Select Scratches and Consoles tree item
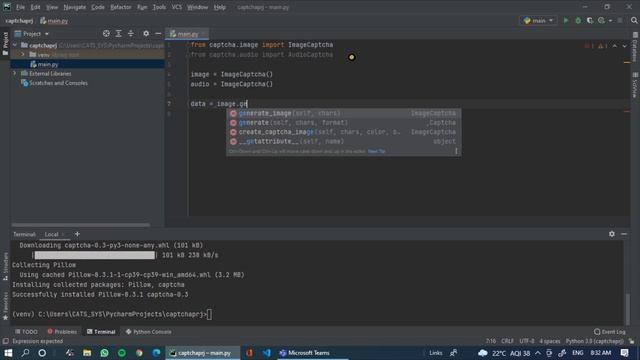The height and width of the screenshot is (360, 640). (x=58, y=83)
